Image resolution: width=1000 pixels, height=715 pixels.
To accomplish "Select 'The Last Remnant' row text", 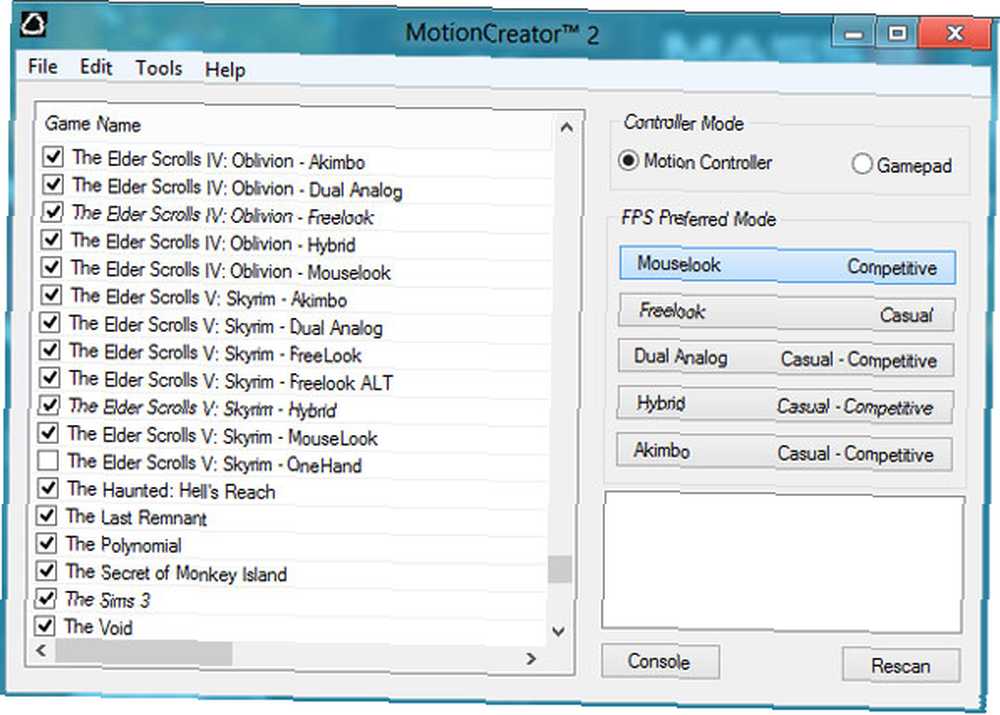I will click(x=136, y=517).
